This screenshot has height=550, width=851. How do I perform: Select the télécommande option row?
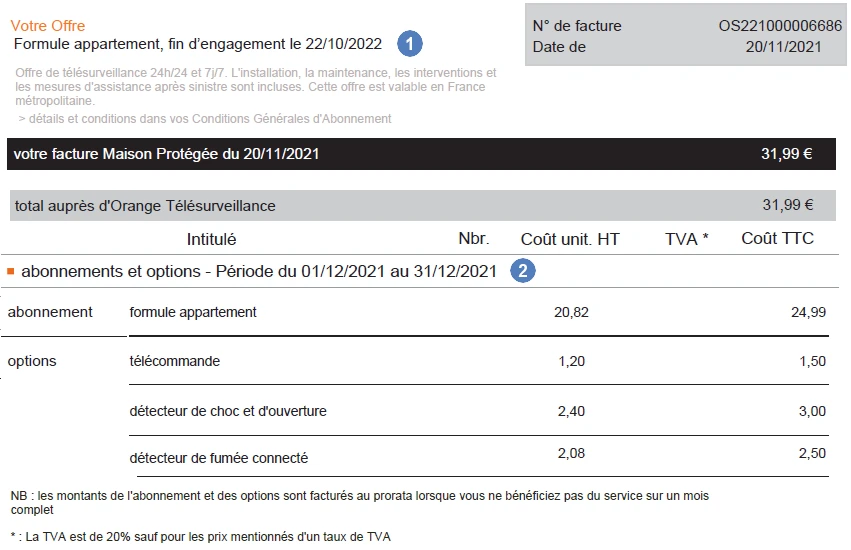point(479,361)
